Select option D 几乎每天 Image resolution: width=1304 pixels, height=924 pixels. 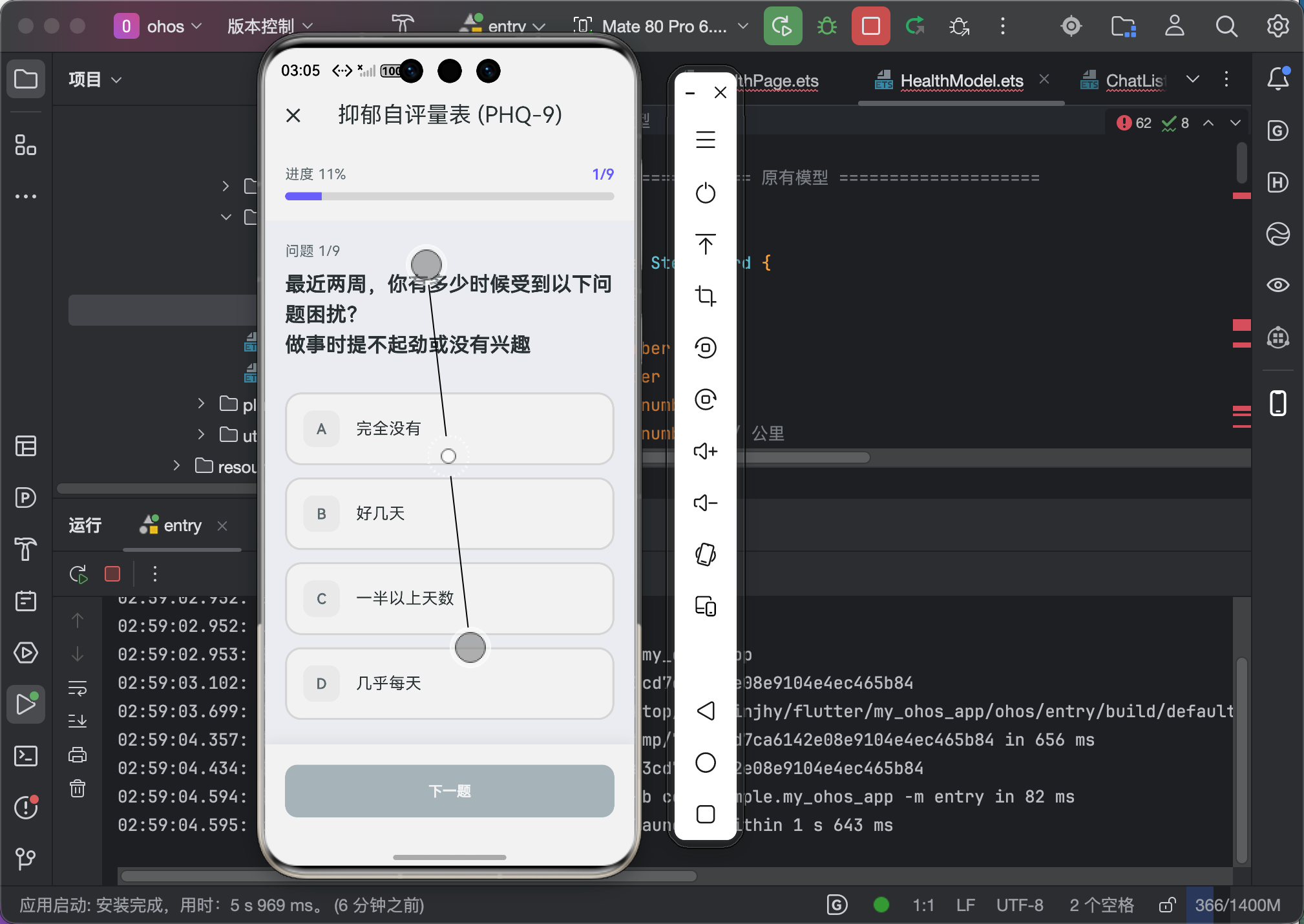[x=450, y=684]
